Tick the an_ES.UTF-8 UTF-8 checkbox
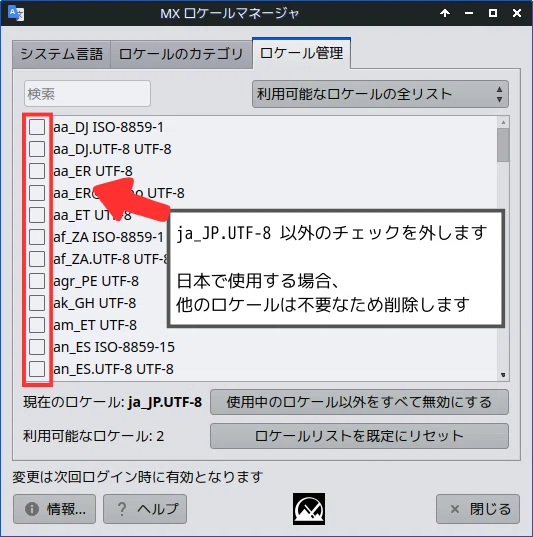Image resolution: width=533 pixels, height=537 pixels. [x=37, y=369]
